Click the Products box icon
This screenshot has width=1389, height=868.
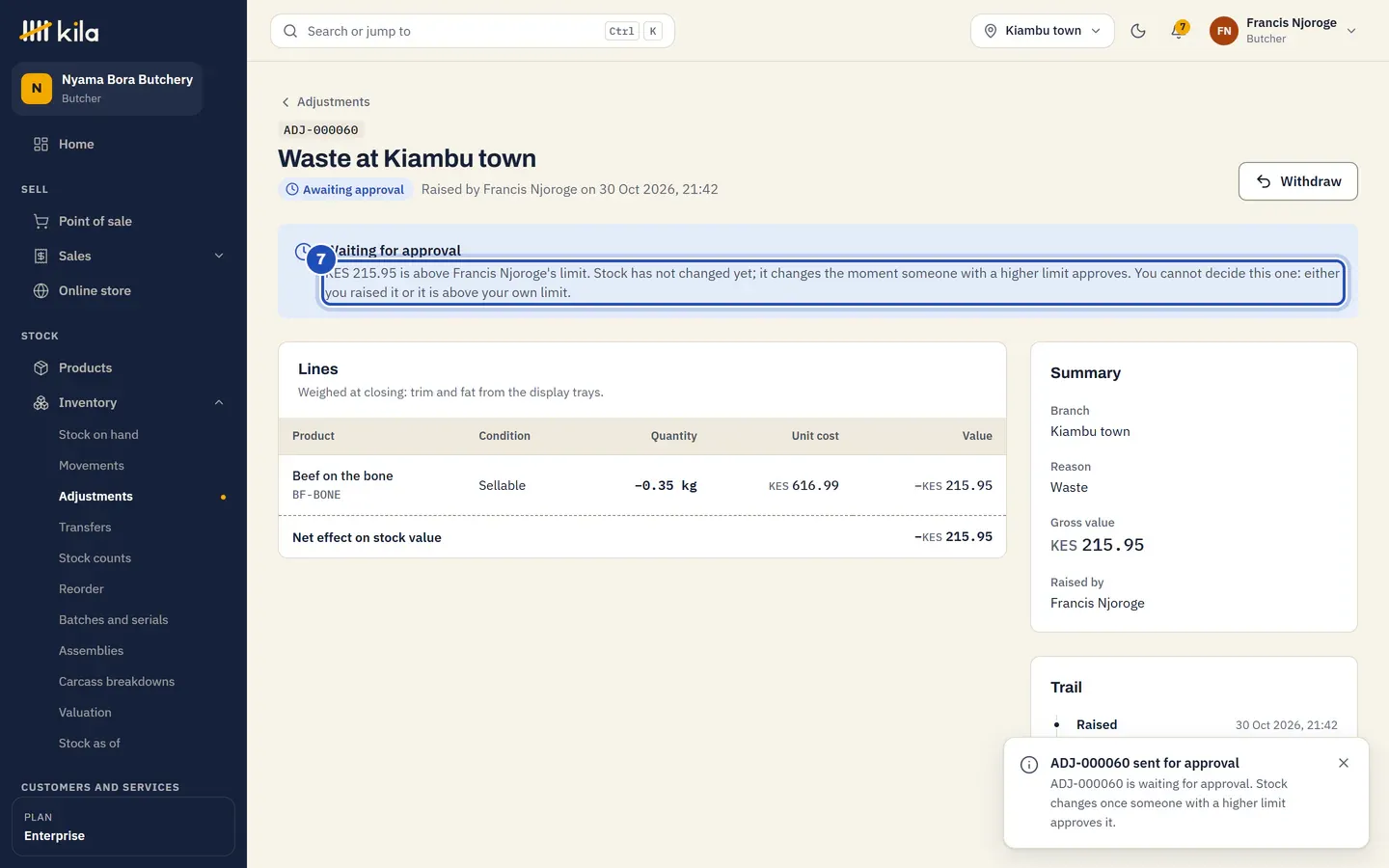(41, 367)
